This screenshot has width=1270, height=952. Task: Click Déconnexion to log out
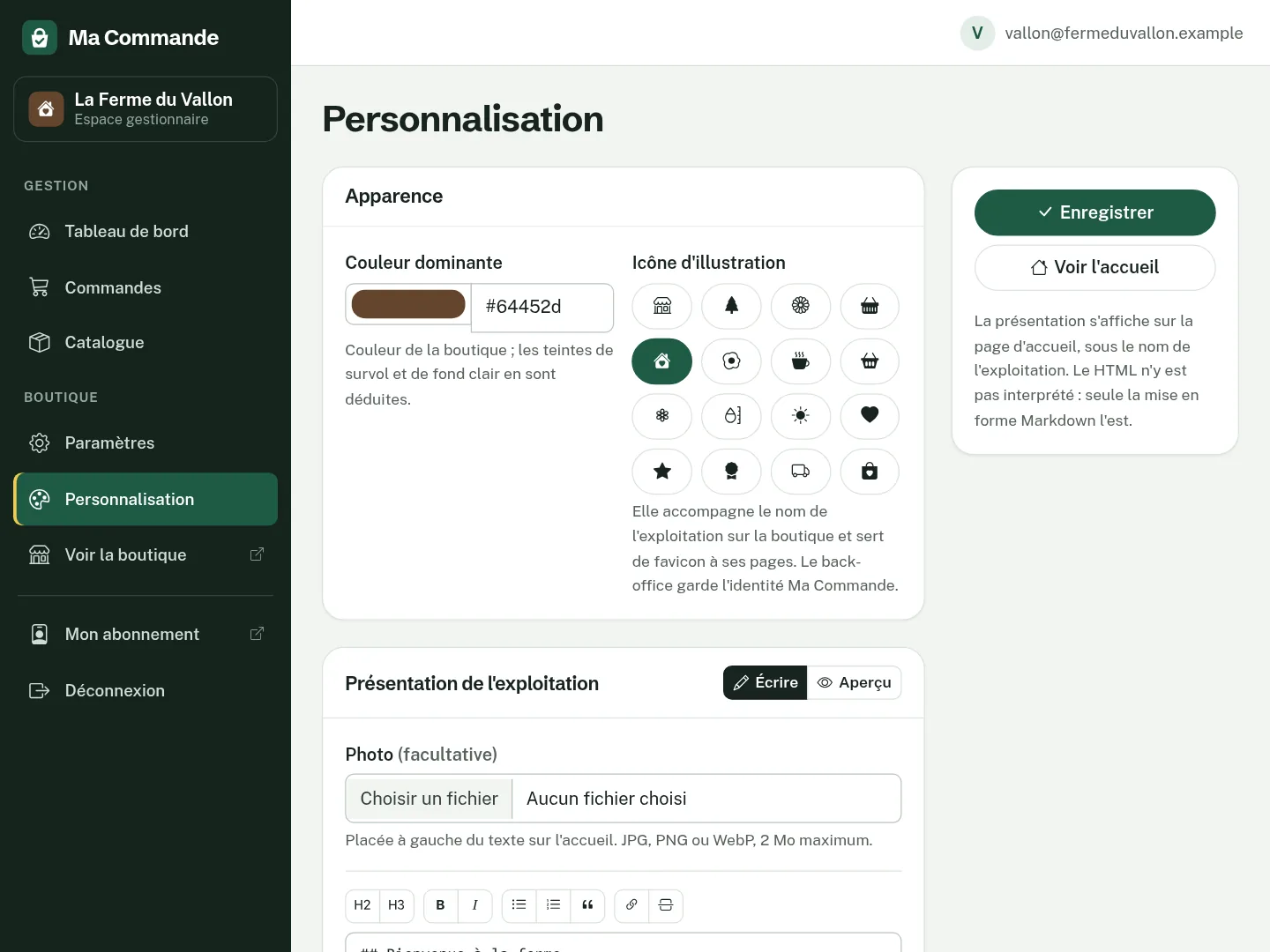click(146, 691)
